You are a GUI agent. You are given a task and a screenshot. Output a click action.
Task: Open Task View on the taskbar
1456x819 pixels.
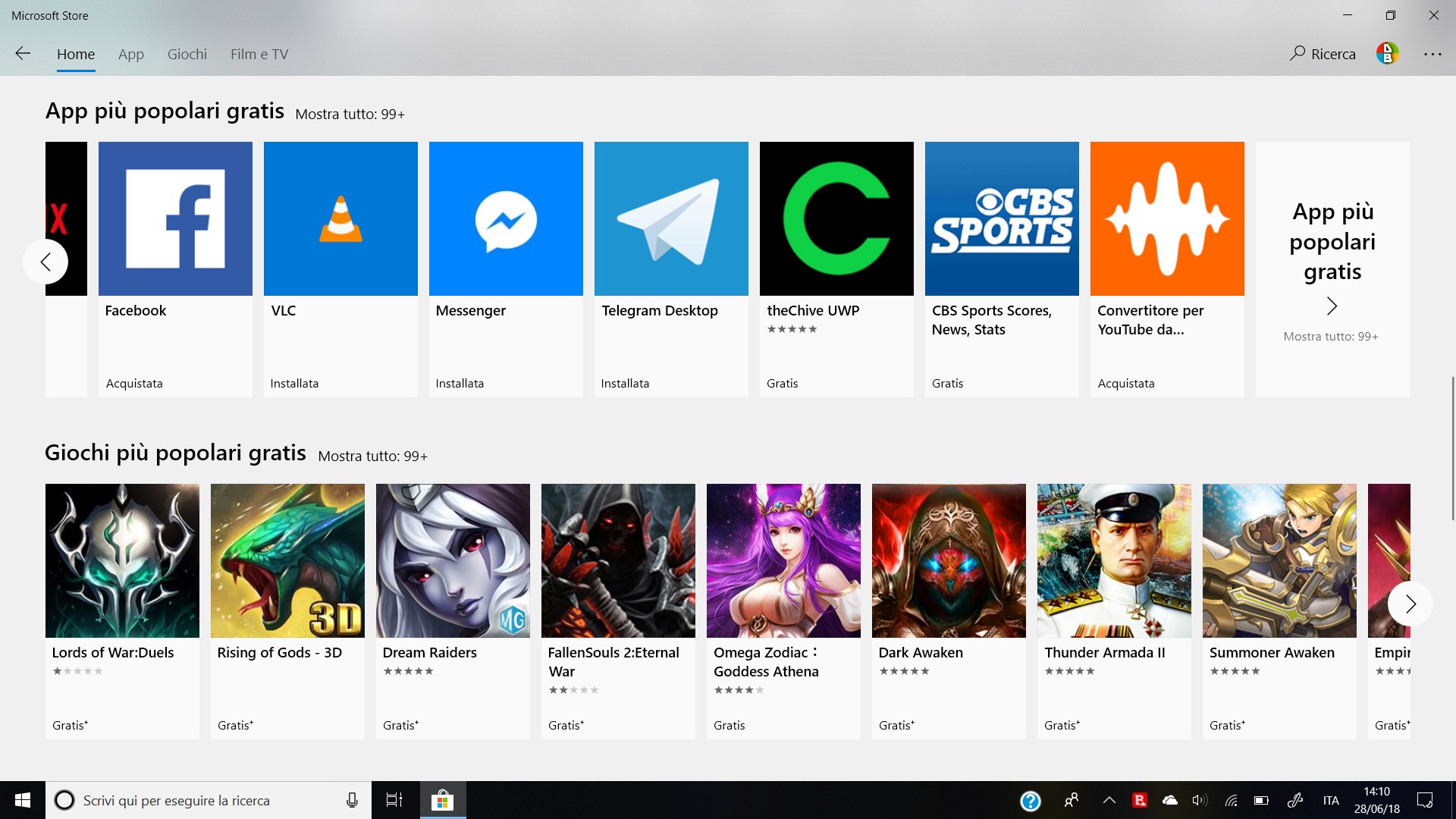coord(394,800)
